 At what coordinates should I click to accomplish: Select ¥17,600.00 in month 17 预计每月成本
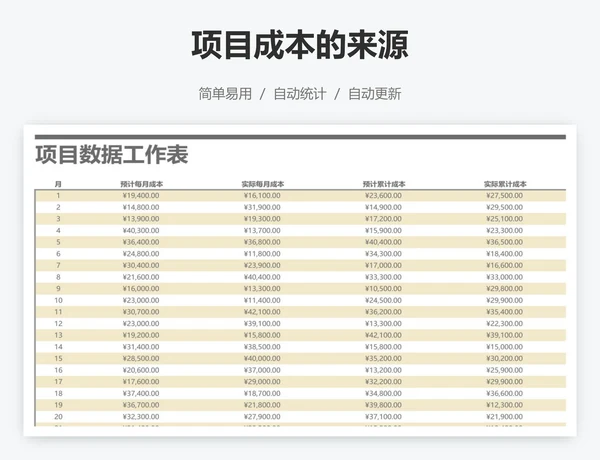click(x=141, y=382)
